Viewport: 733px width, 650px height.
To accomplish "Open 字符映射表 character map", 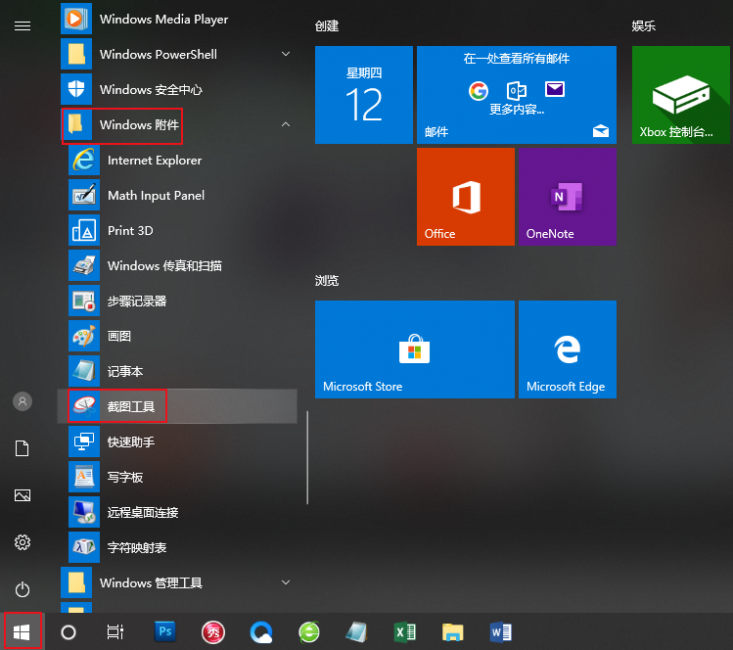I will pyautogui.click(x=177, y=547).
